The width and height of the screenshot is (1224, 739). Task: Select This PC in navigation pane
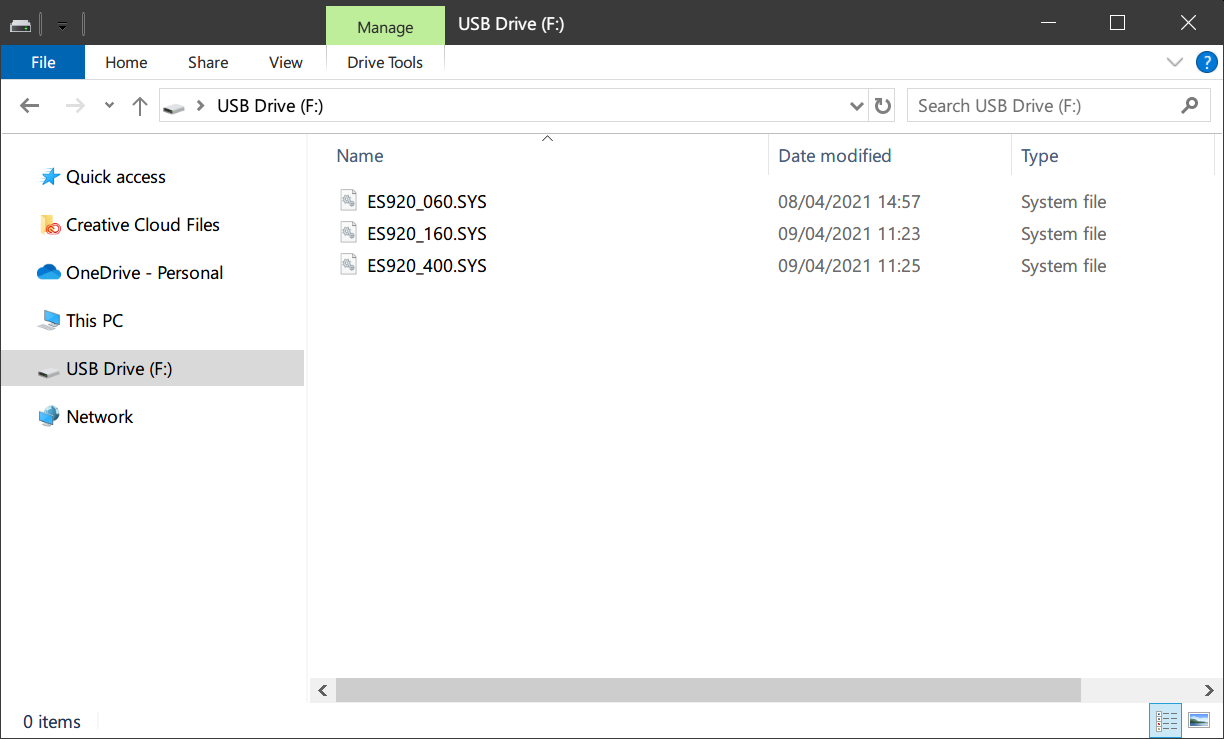(x=95, y=321)
